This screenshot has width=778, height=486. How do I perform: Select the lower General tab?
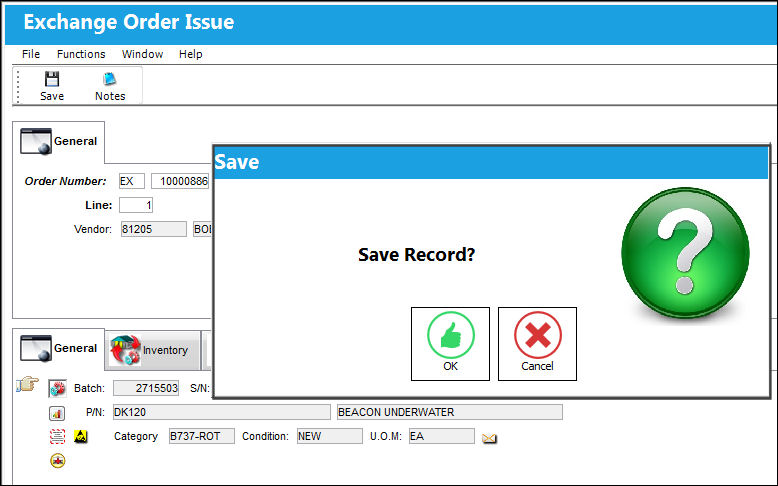[59, 348]
